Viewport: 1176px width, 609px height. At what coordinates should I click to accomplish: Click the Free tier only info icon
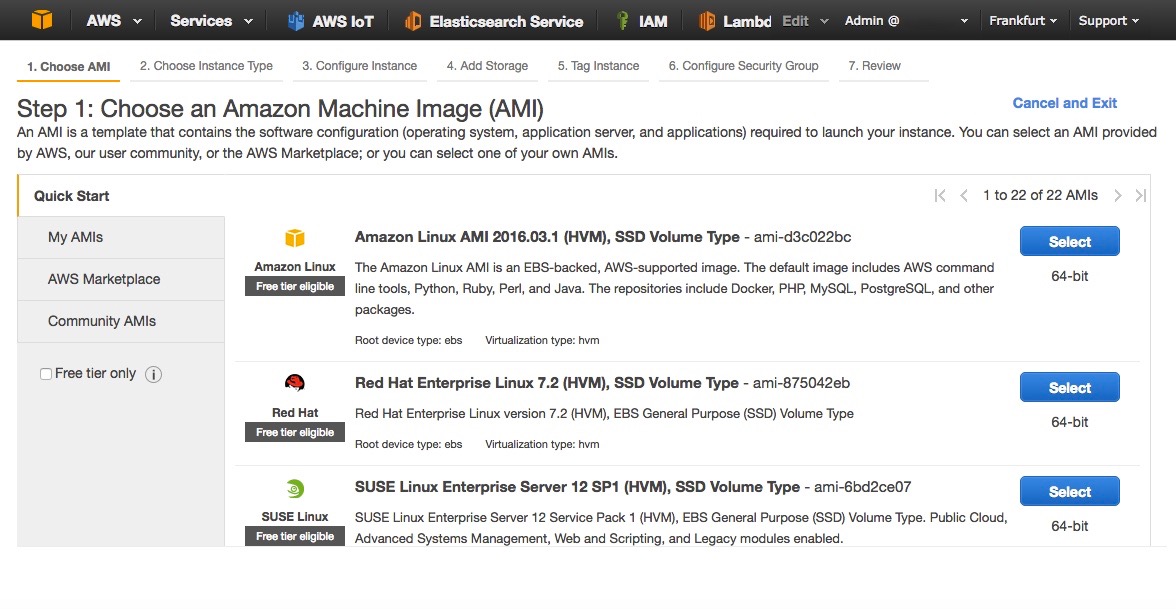[x=153, y=374]
